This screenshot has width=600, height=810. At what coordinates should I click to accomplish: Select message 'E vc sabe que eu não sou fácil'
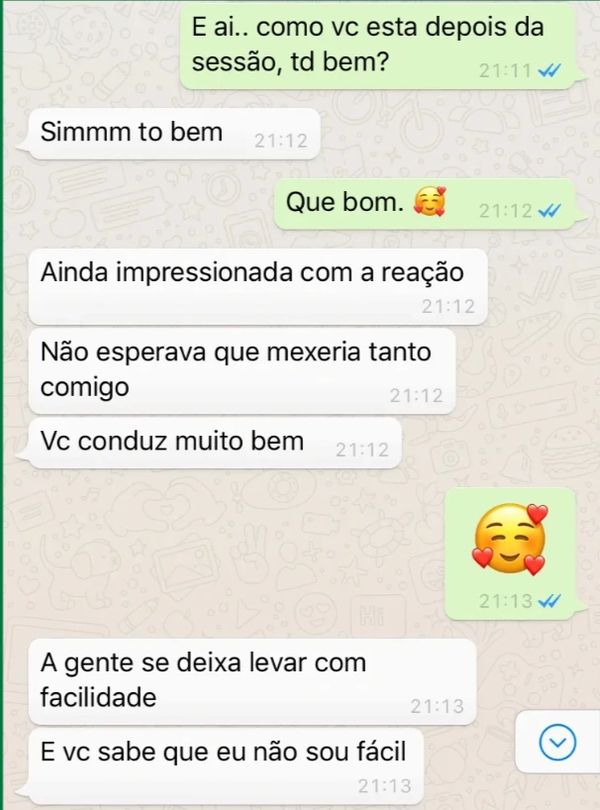point(226,766)
